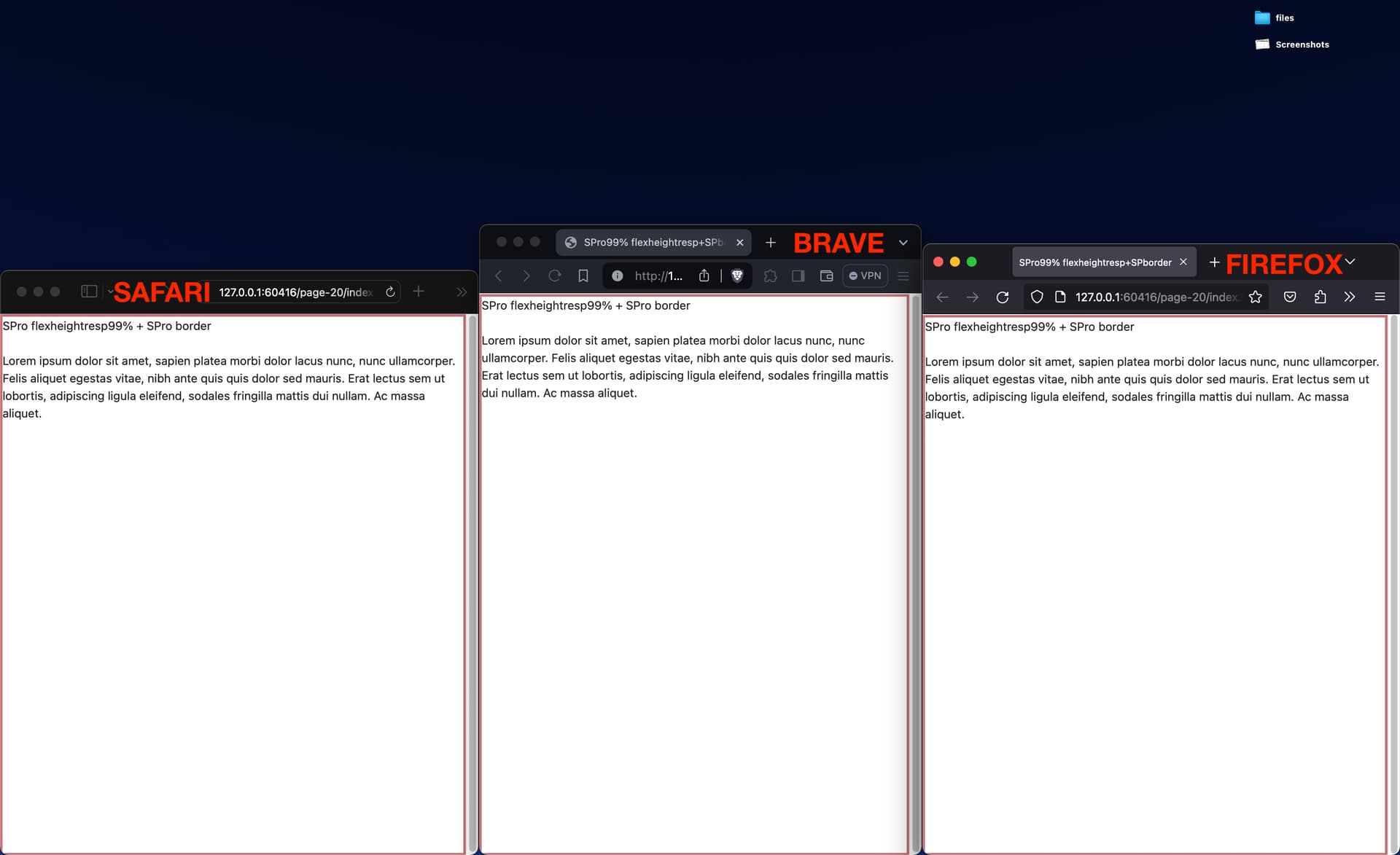Open Brave hamburger main menu
The width and height of the screenshot is (1400, 855).
[x=903, y=276]
